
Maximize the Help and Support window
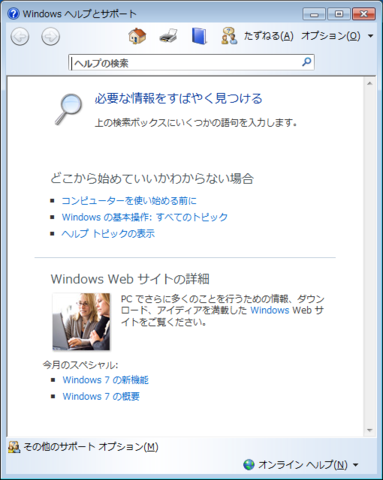click(x=339, y=14)
